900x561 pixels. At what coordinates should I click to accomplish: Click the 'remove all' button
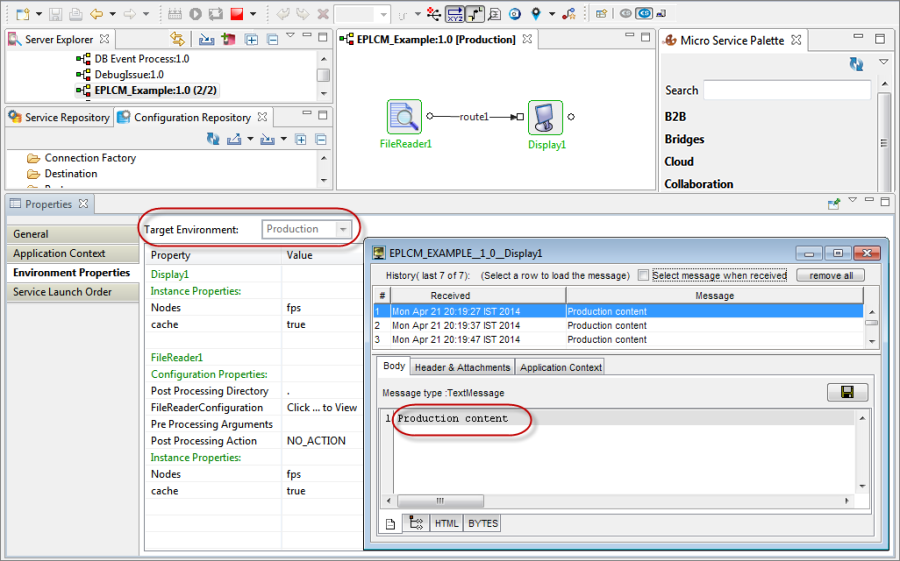[x=830, y=275]
